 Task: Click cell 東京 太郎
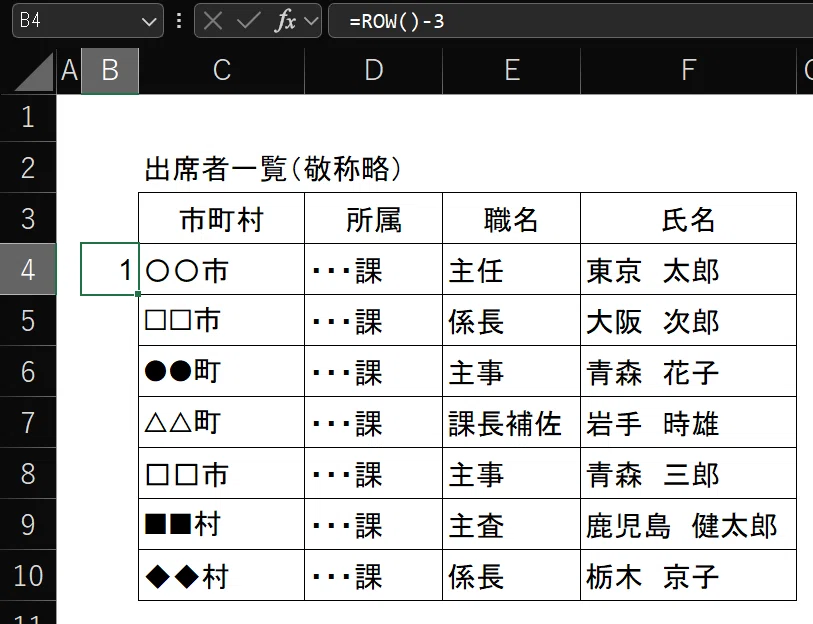[688, 269]
